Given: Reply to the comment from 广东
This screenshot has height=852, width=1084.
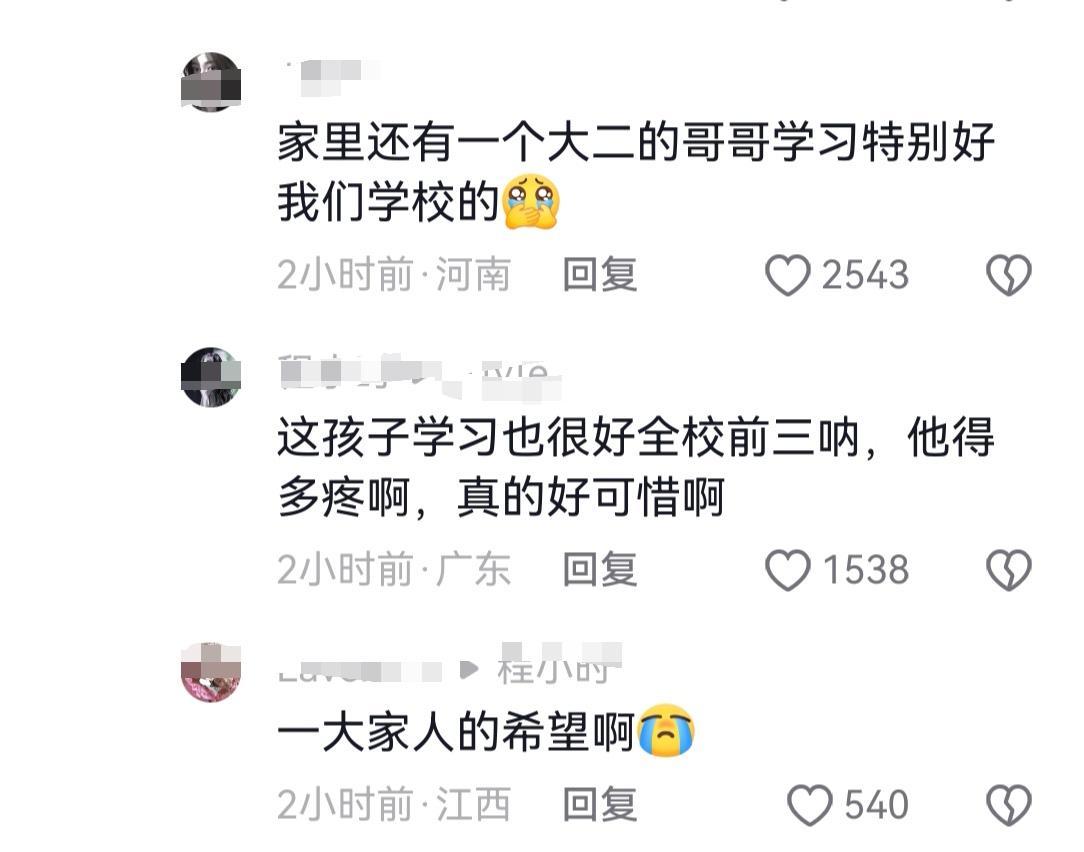Looking at the screenshot, I should coord(599,570).
